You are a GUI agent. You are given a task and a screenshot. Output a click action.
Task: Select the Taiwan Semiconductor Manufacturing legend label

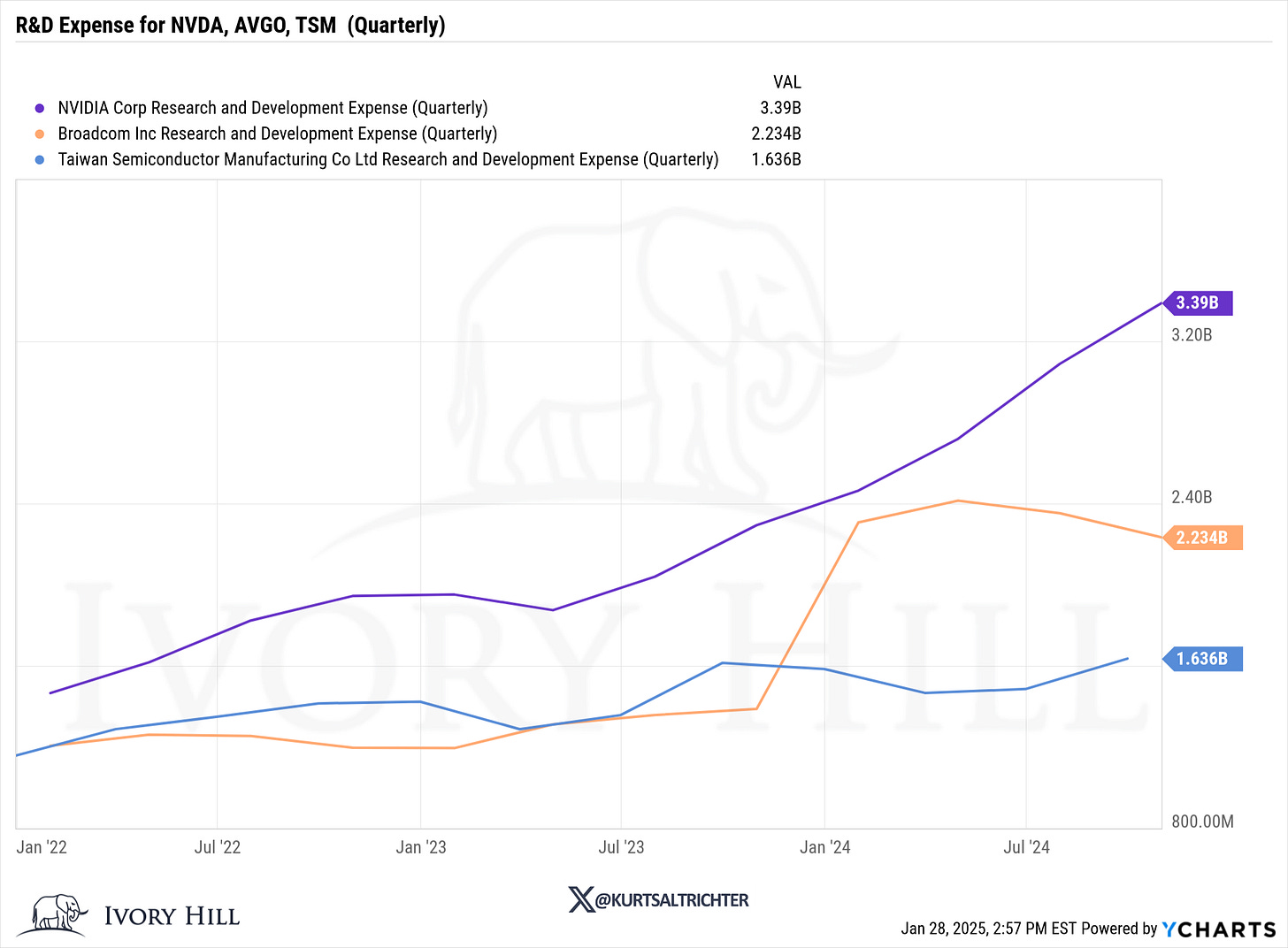[388, 159]
